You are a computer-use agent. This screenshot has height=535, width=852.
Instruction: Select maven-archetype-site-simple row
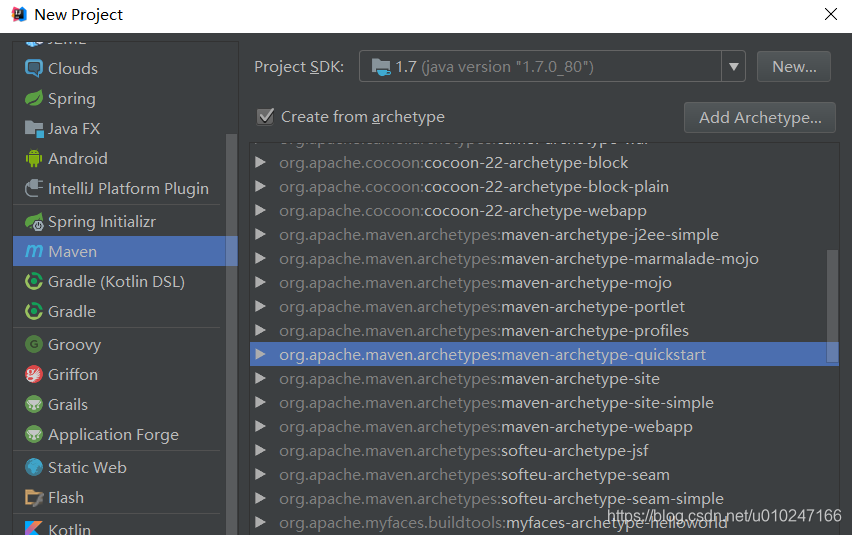tap(544, 402)
